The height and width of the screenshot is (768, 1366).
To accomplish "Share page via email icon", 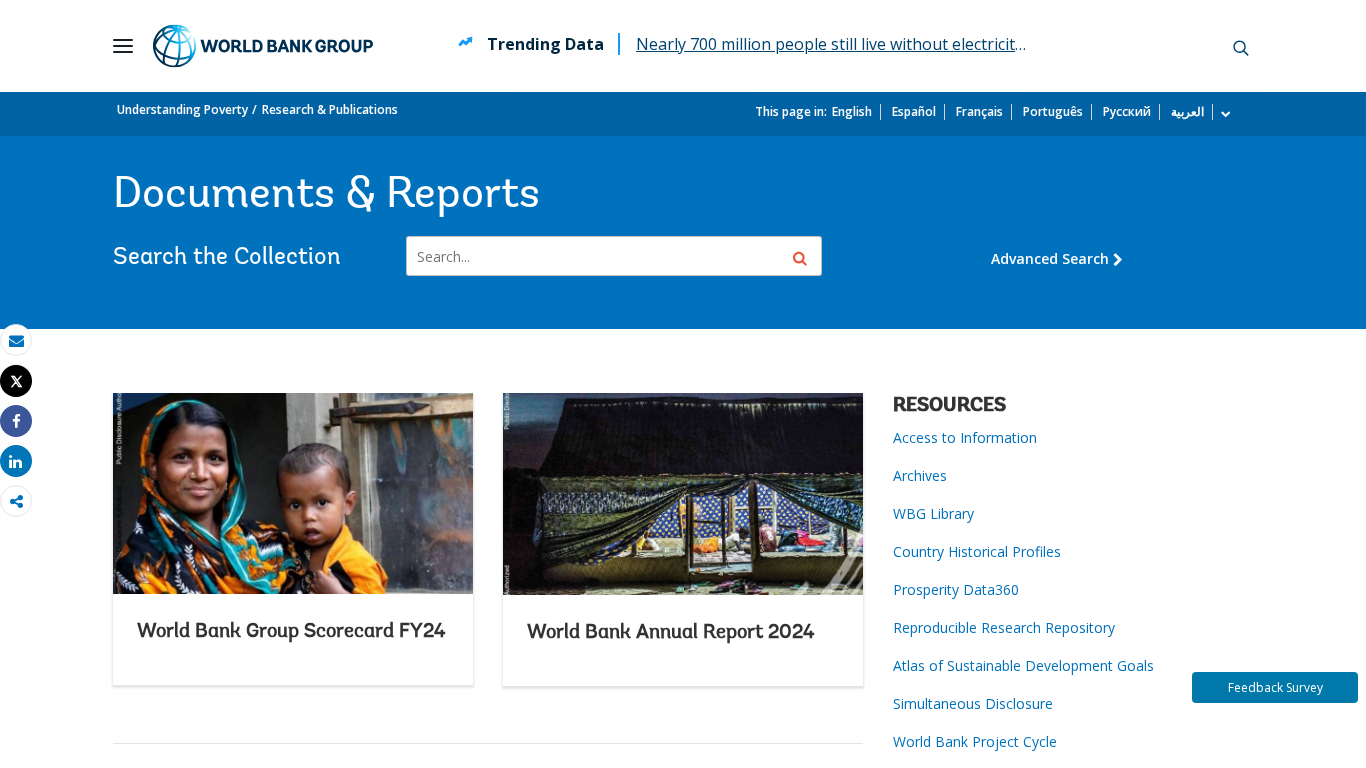I will tap(16, 341).
